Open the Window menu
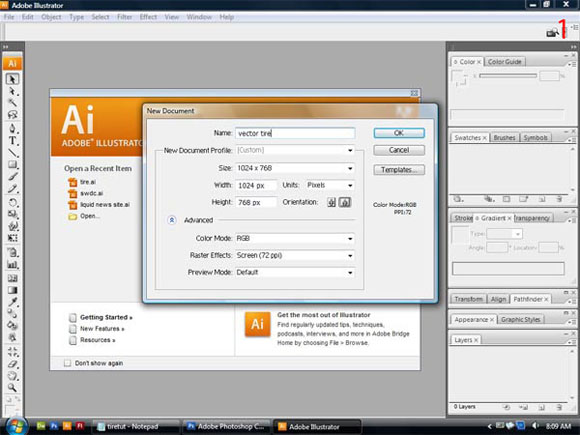Viewport: 580px width, 435px height. point(199,17)
